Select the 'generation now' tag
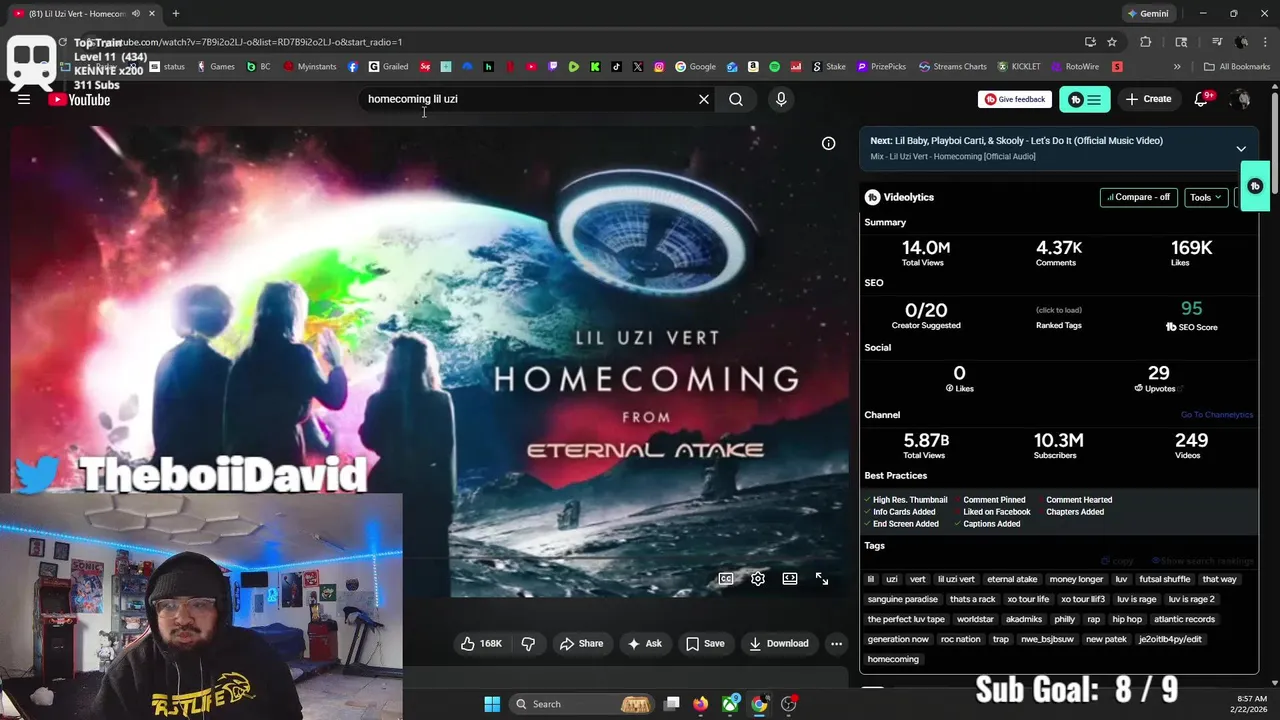 pyautogui.click(x=898, y=639)
